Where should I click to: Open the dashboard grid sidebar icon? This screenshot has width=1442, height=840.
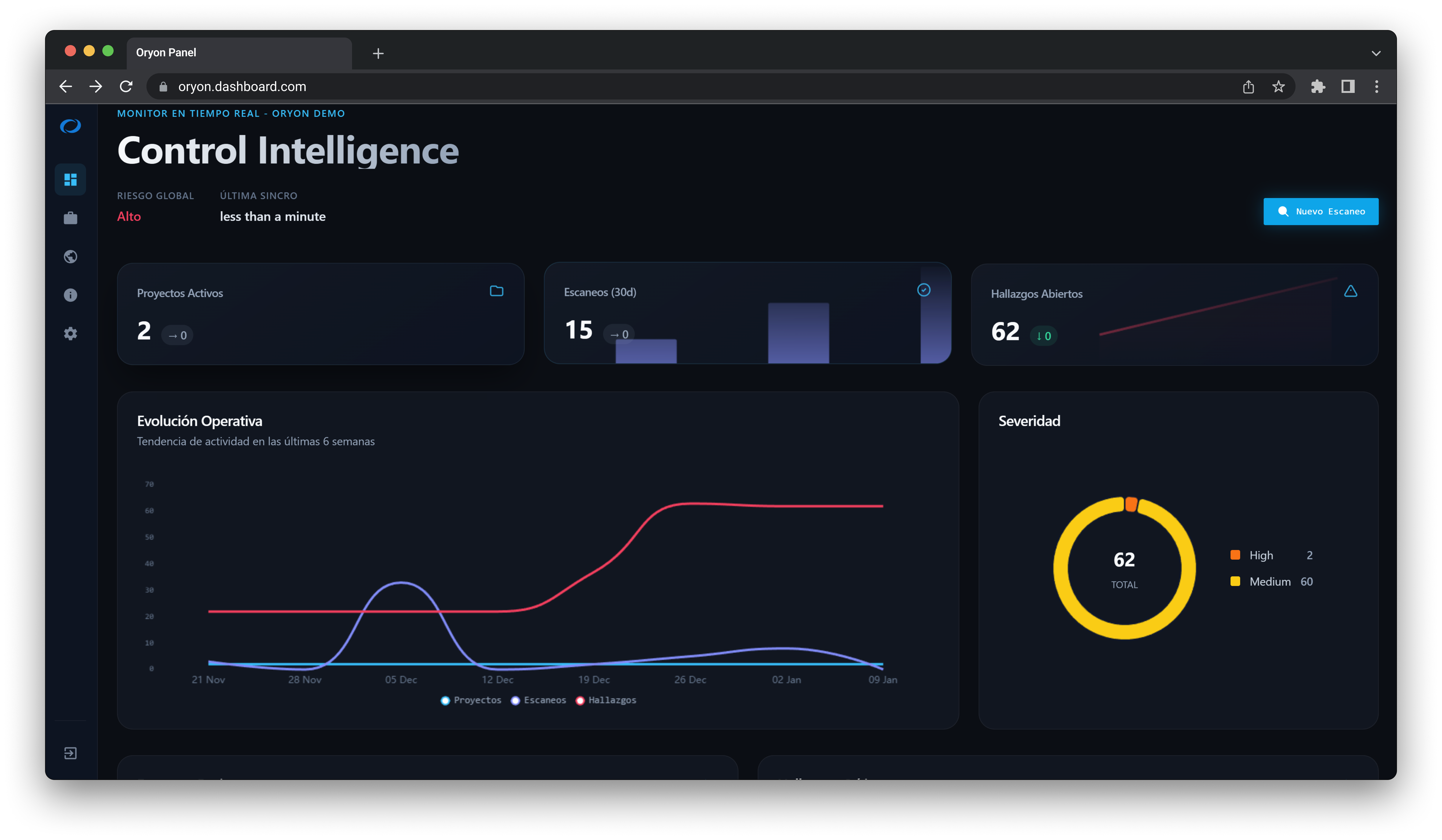point(70,180)
